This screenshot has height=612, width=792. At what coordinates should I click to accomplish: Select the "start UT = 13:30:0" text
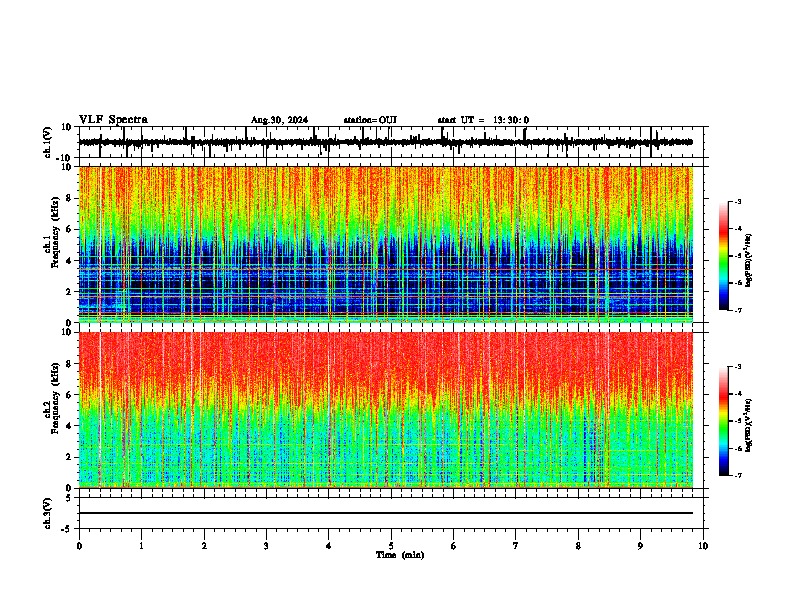coord(483,120)
